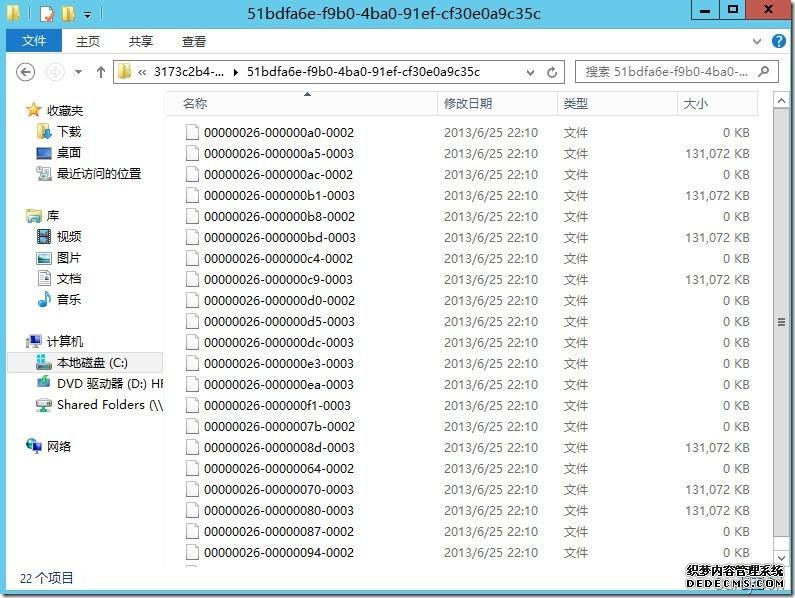Open the Downloads folder (下载)
795x598 pixels.
click(x=68, y=132)
